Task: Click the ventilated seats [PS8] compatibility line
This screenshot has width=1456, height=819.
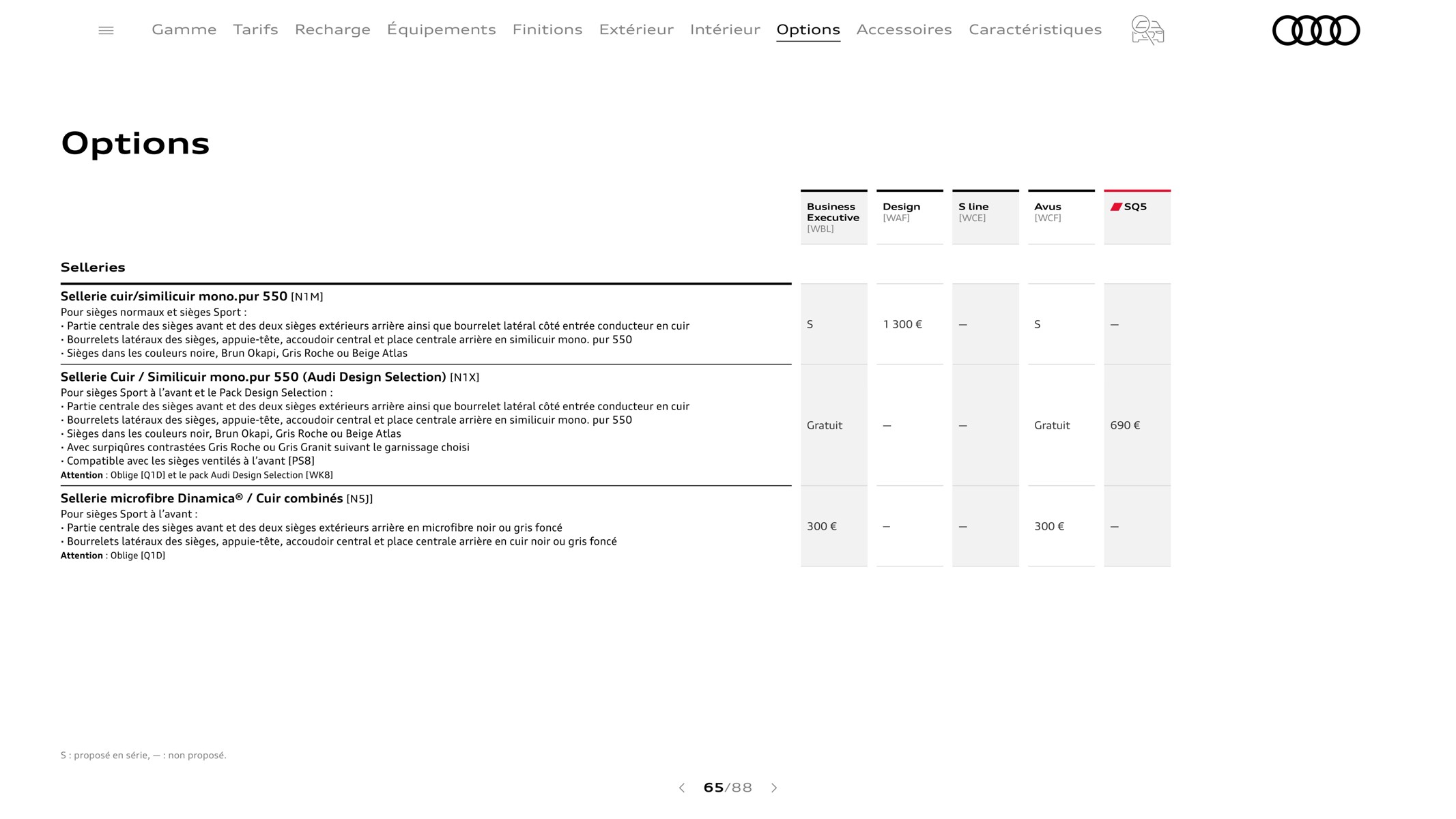Action: [188, 461]
